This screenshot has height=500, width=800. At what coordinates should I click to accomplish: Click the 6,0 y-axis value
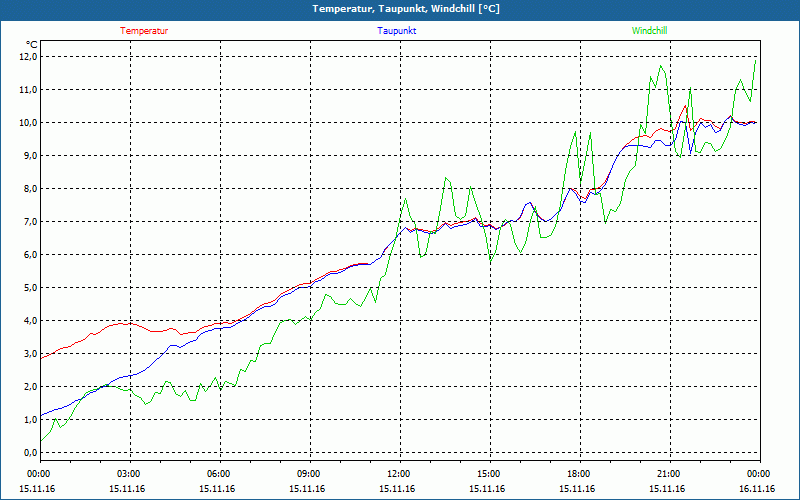point(30,255)
